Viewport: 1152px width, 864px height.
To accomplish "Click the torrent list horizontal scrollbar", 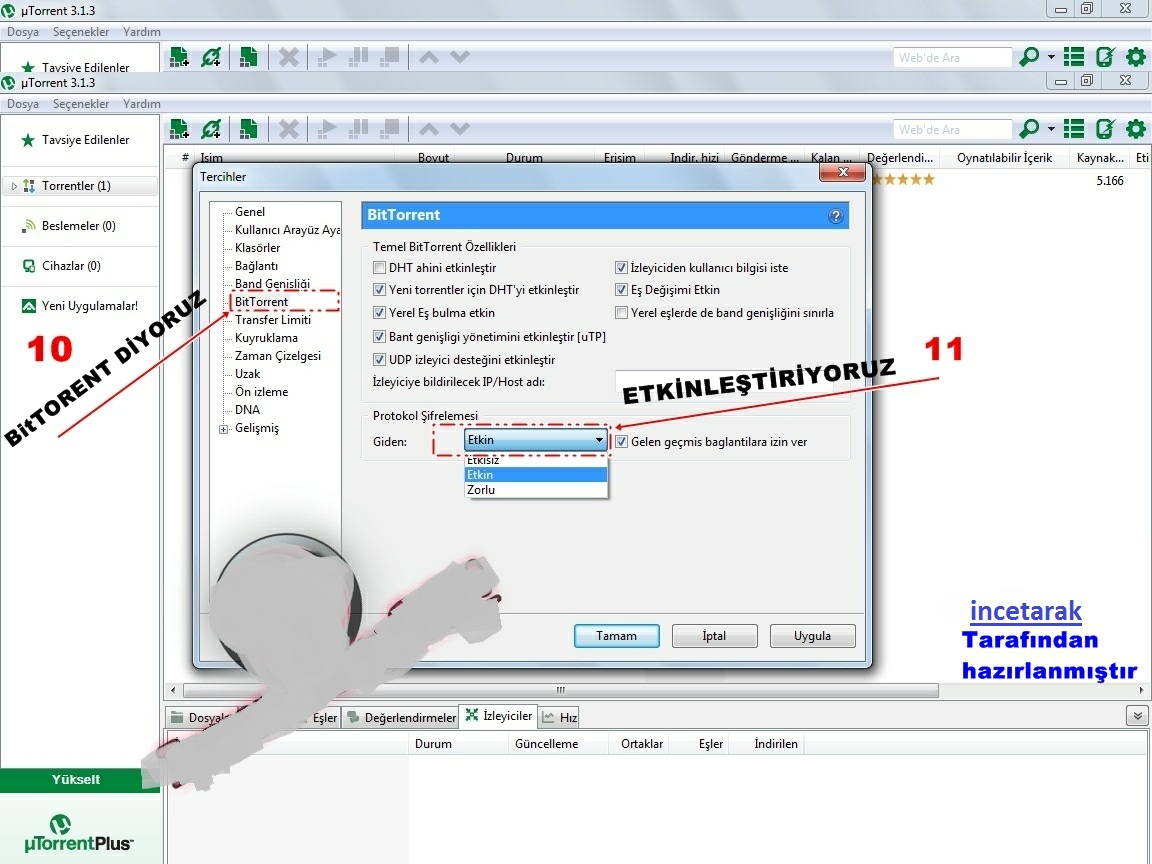I will tap(561, 690).
